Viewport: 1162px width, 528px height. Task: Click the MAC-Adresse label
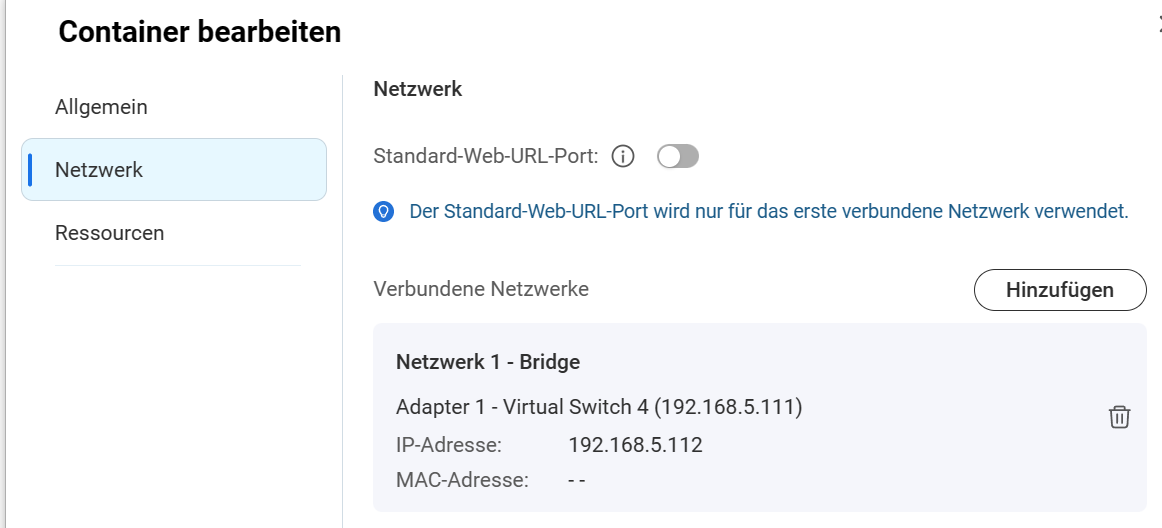click(462, 480)
